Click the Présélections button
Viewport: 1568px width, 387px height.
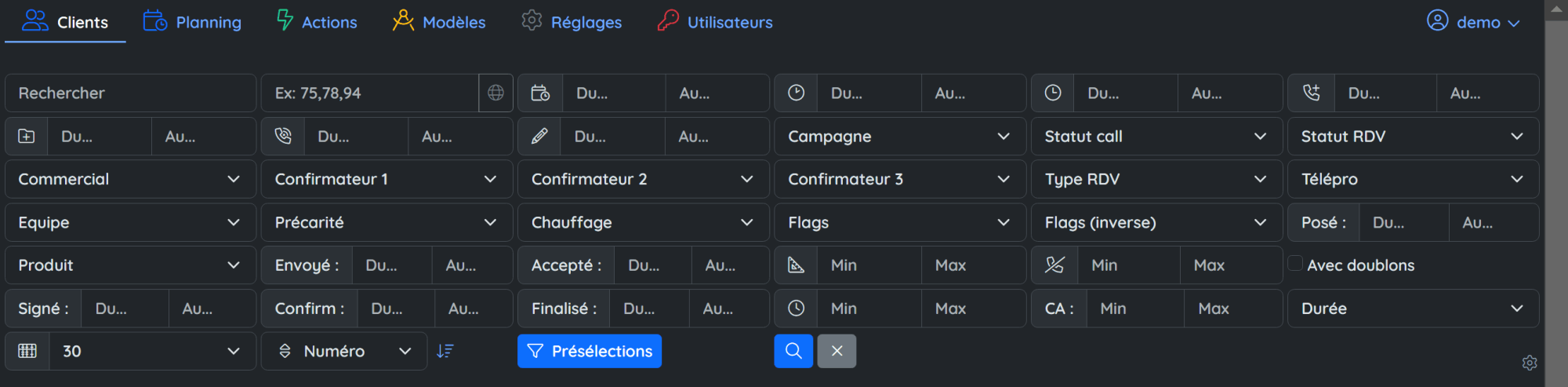[x=590, y=351]
